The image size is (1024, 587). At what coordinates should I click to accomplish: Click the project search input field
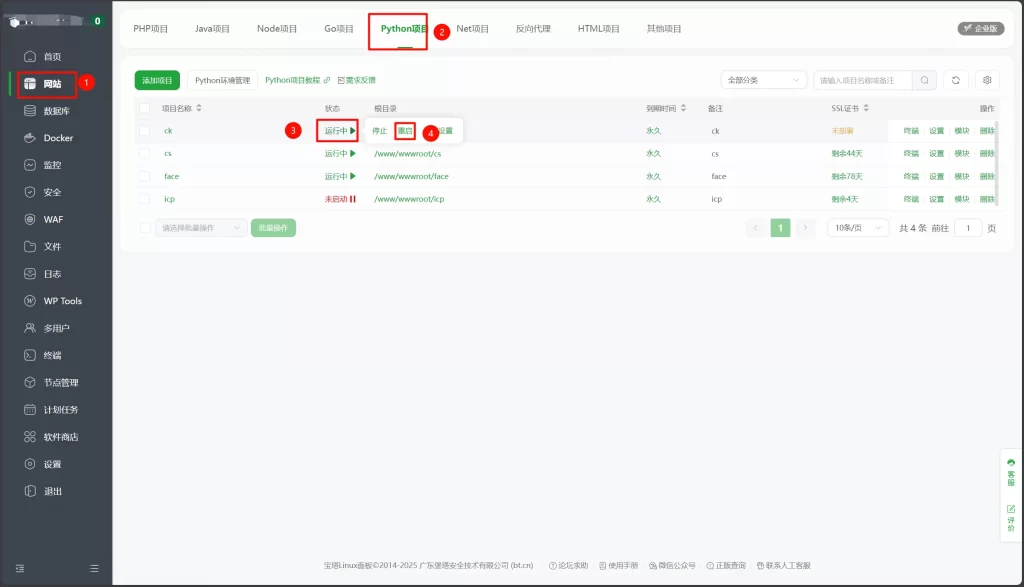(862, 80)
